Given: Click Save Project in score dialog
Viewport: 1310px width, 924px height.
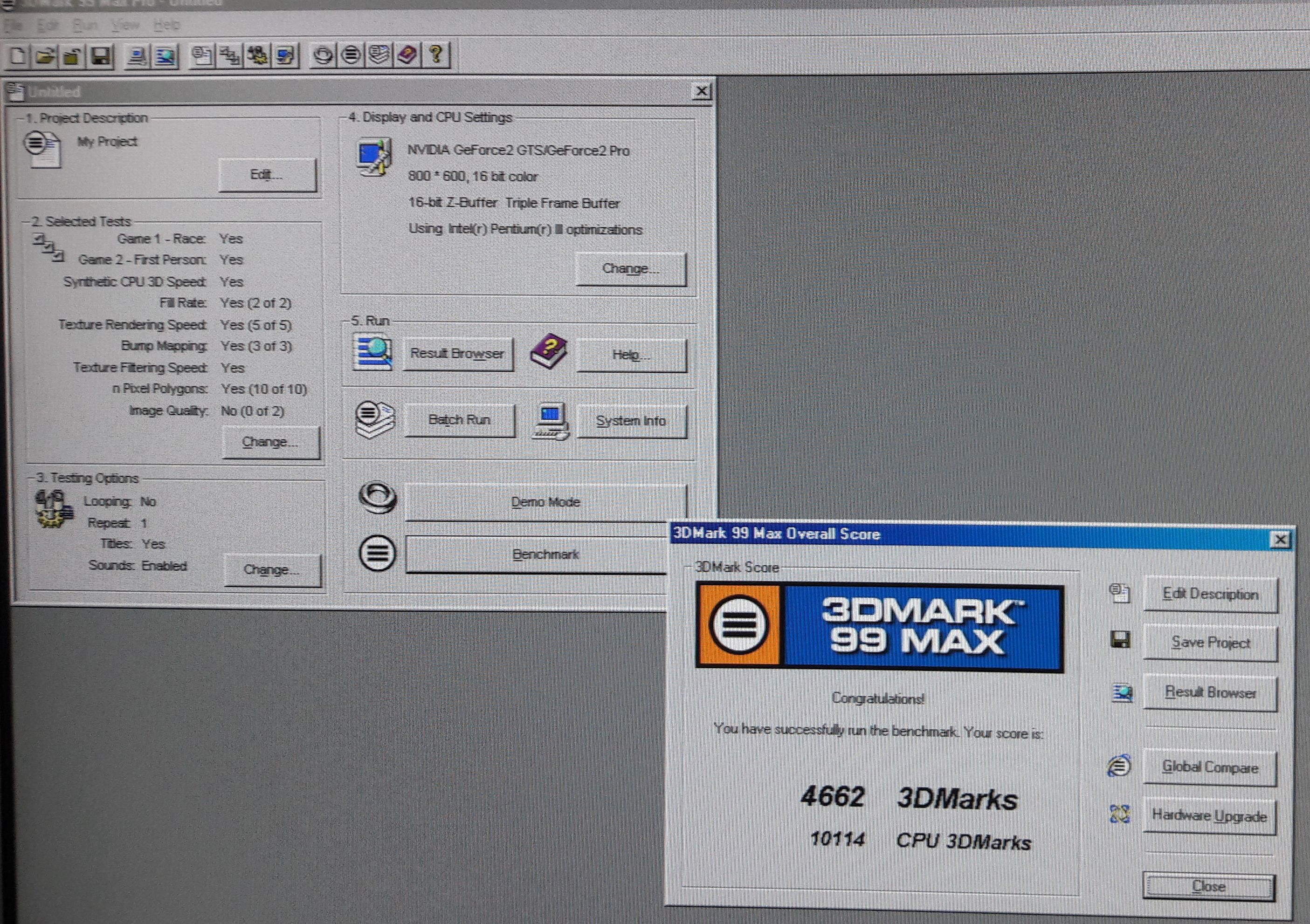Looking at the screenshot, I should tap(1211, 643).
